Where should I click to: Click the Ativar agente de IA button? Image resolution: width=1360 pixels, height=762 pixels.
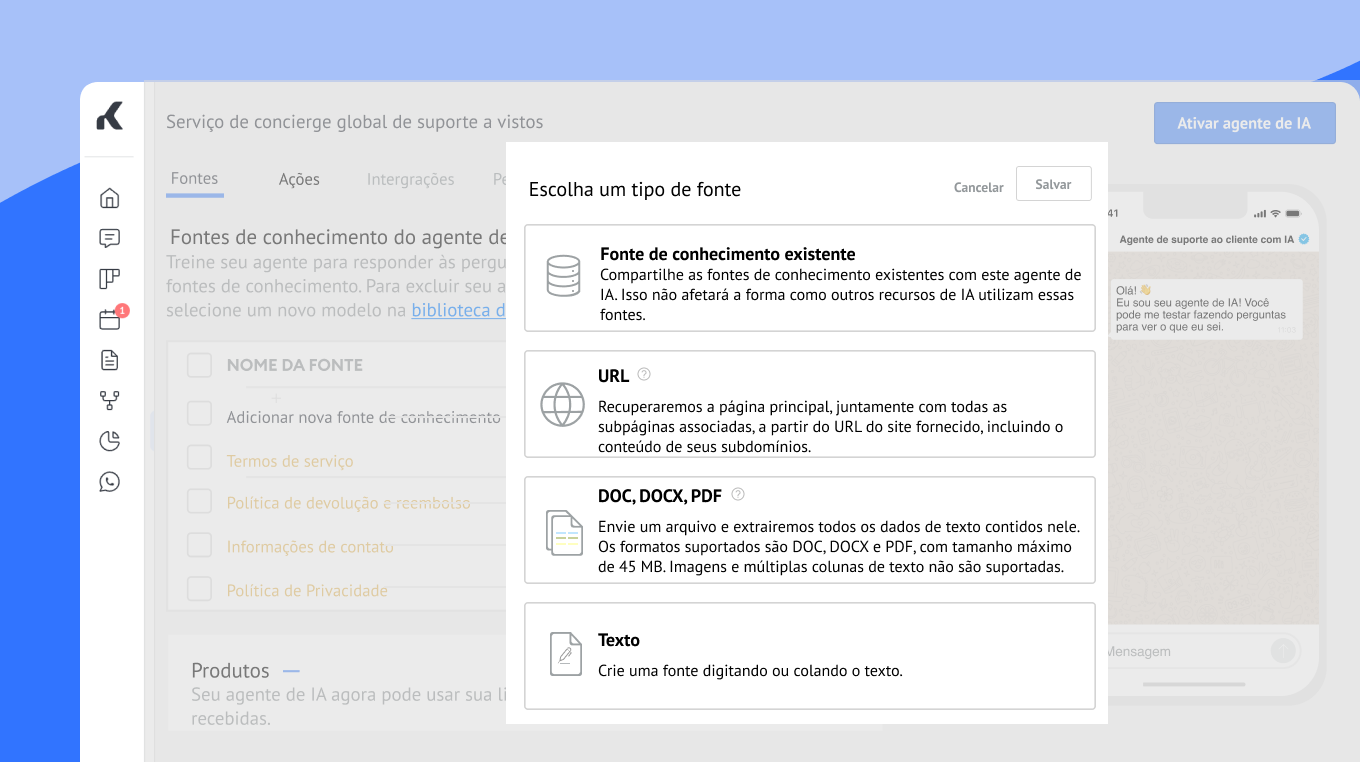pos(1244,123)
